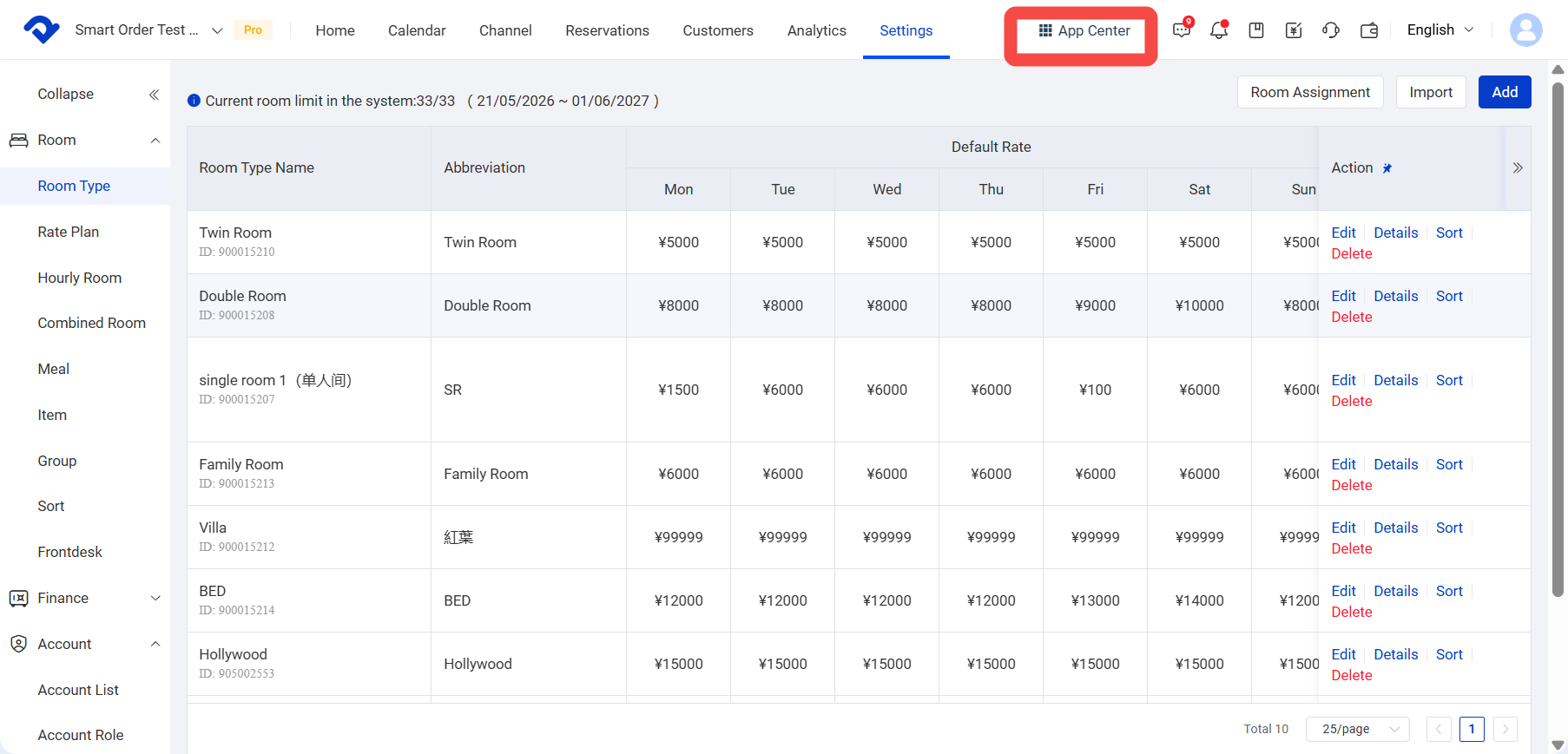Open the 25/page size dropdown
The width and height of the screenshot is (1568, 754).
coord(1358,729)
